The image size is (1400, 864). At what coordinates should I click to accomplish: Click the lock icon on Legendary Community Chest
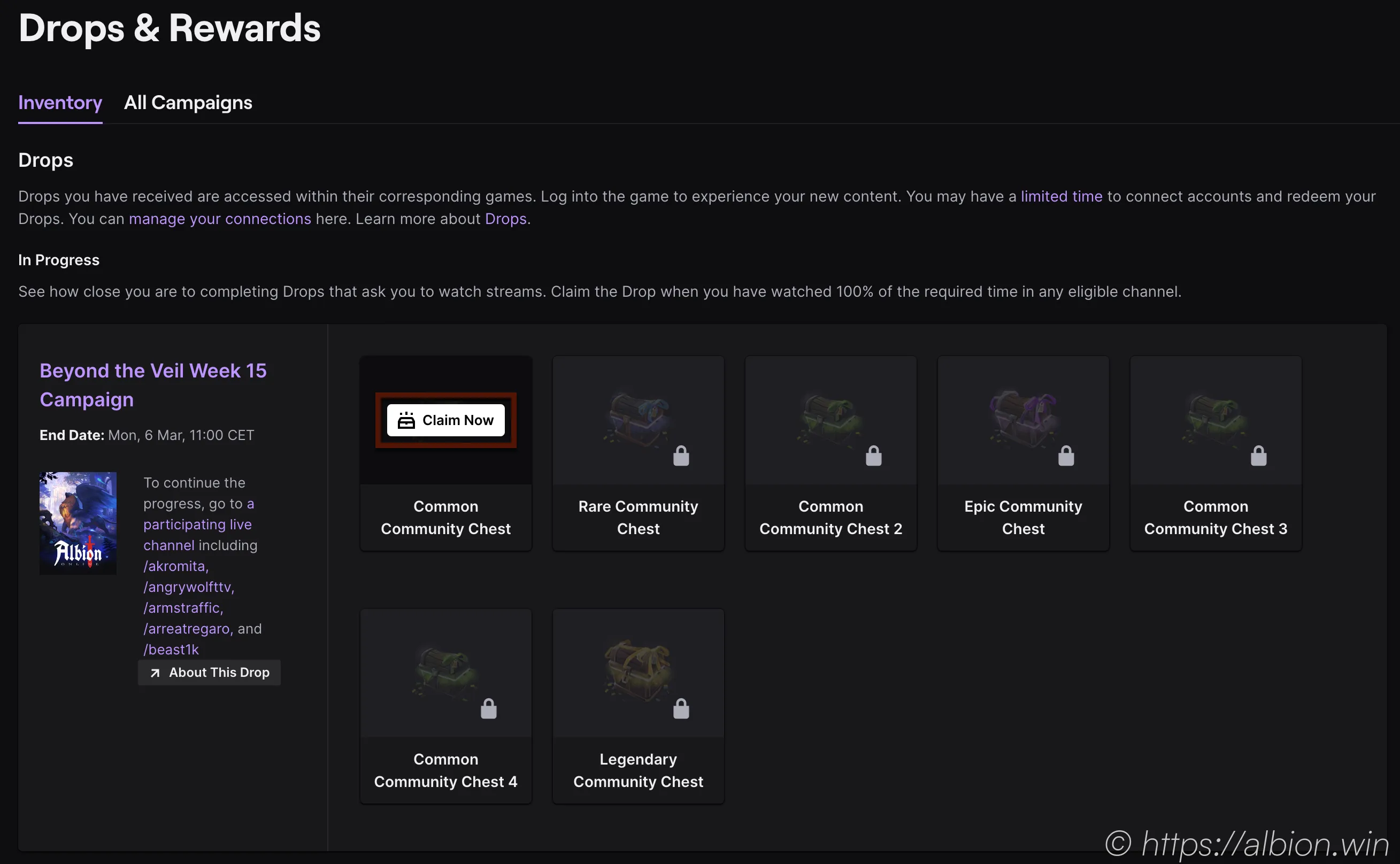[681, 708]
